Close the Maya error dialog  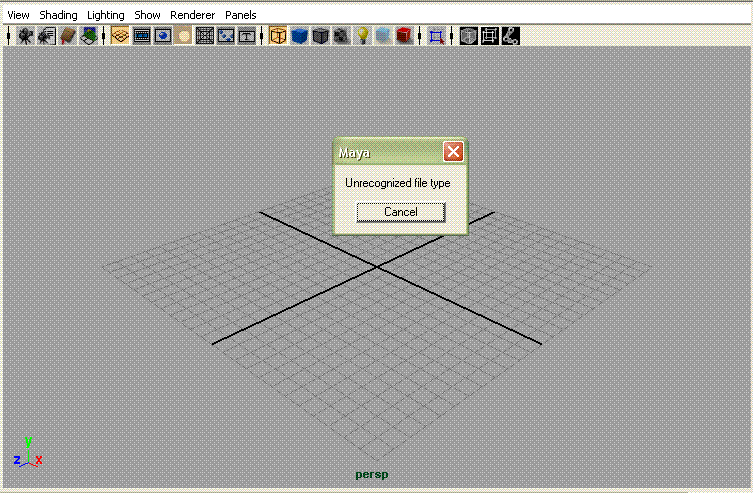point(453,152)
